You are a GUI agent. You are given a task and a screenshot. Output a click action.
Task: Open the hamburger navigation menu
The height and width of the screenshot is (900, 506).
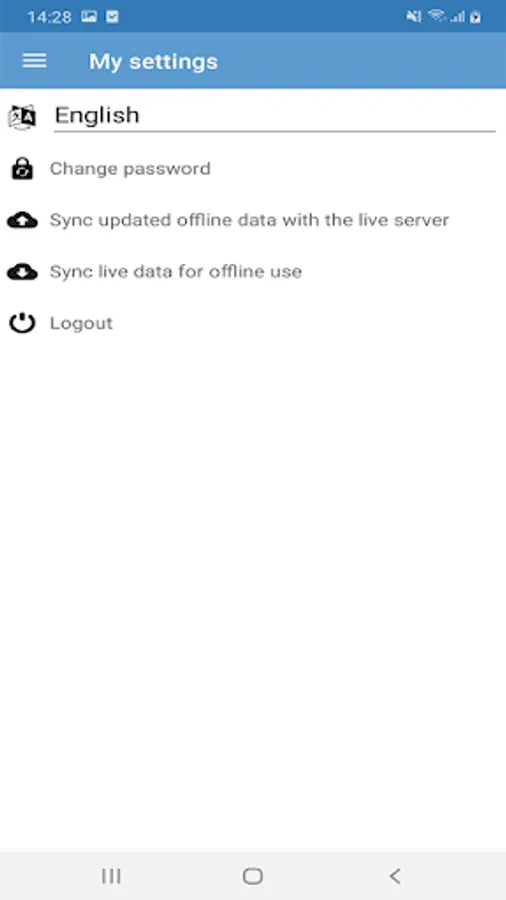(34, 61)
